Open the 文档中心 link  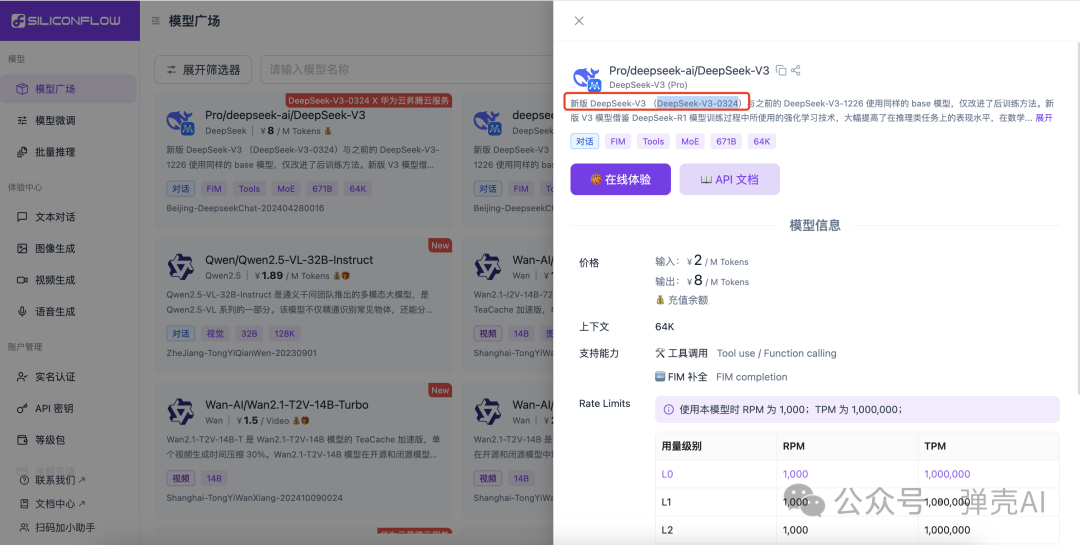(x=54, y=504)
